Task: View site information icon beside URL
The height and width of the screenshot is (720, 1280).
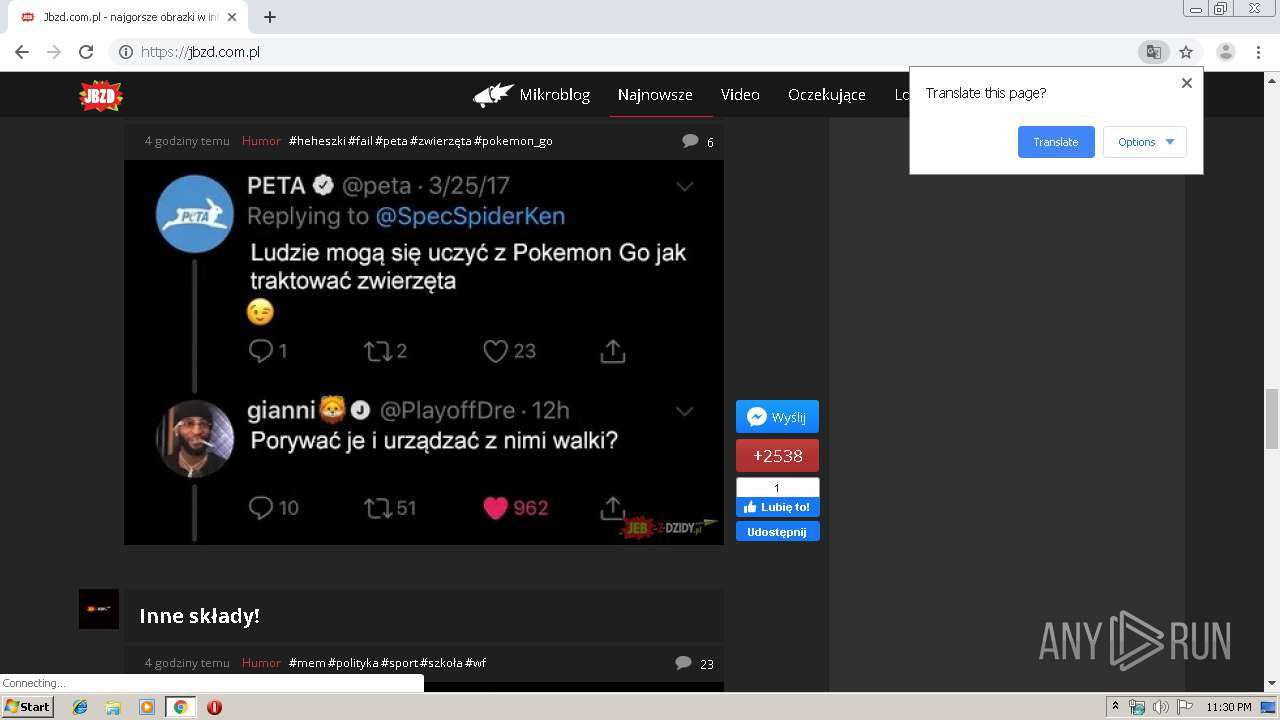Action: pos(126,52)
